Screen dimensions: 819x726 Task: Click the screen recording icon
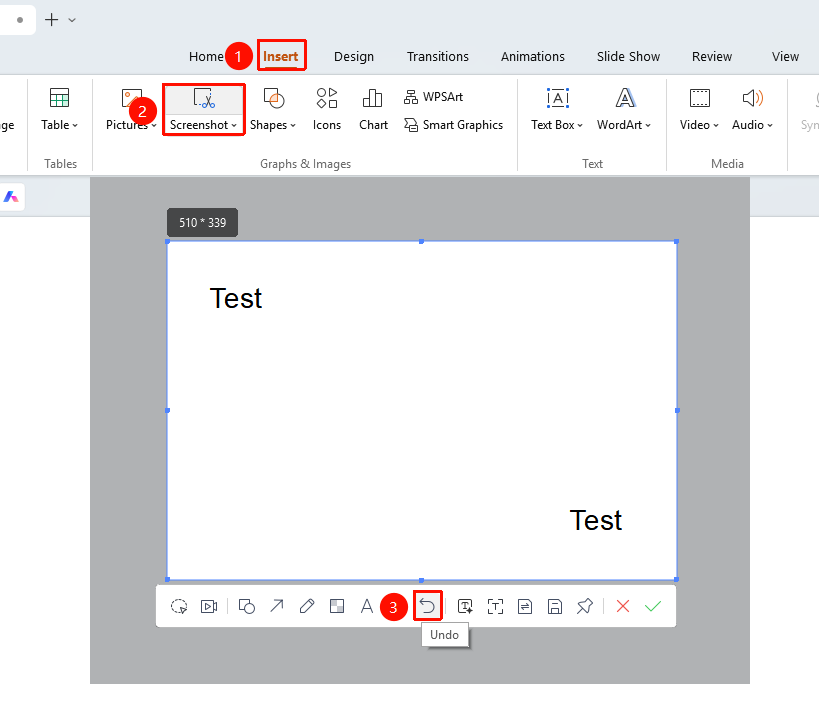(209, 606)
